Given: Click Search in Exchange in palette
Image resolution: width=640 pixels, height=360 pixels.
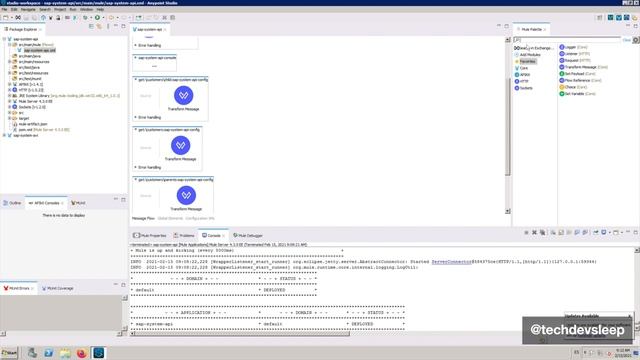Looking at the screenshot, I should pyautogui.click(x=533, y=48).
